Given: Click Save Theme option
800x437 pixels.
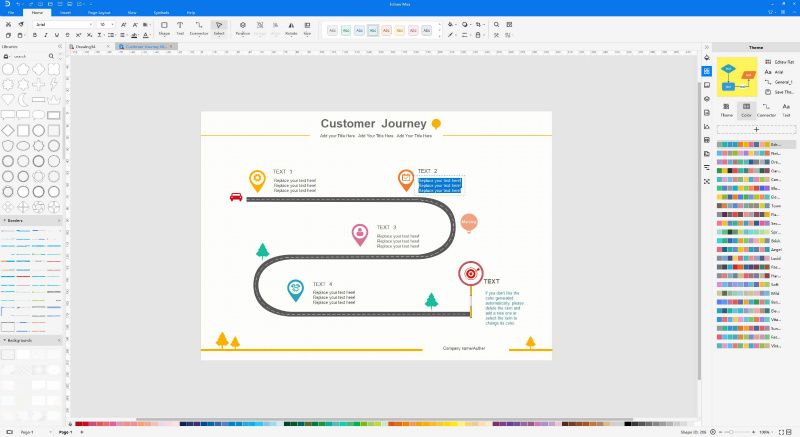Looking at the screenshot, I should coord(780,92).
